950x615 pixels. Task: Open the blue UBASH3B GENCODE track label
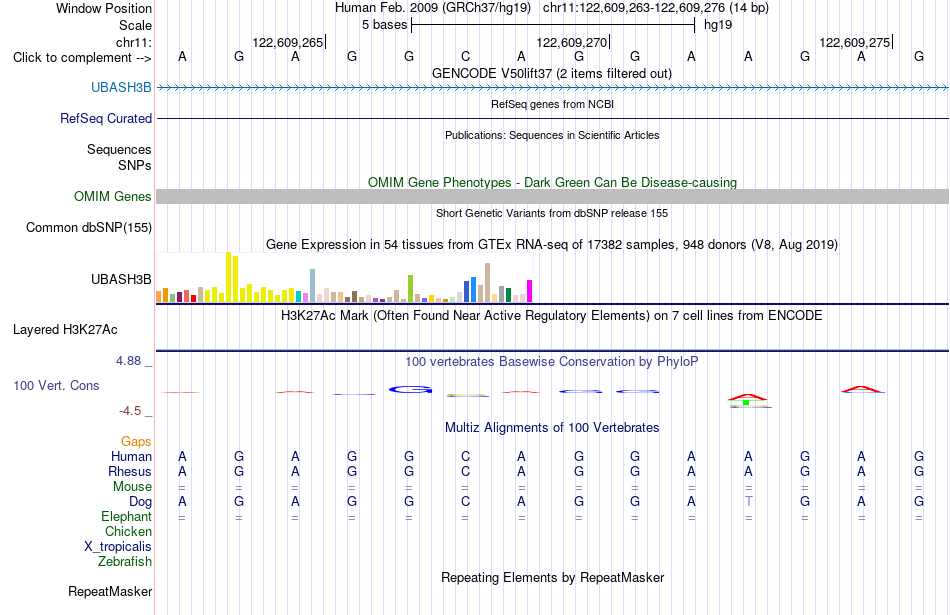click(x=121, y=87)
